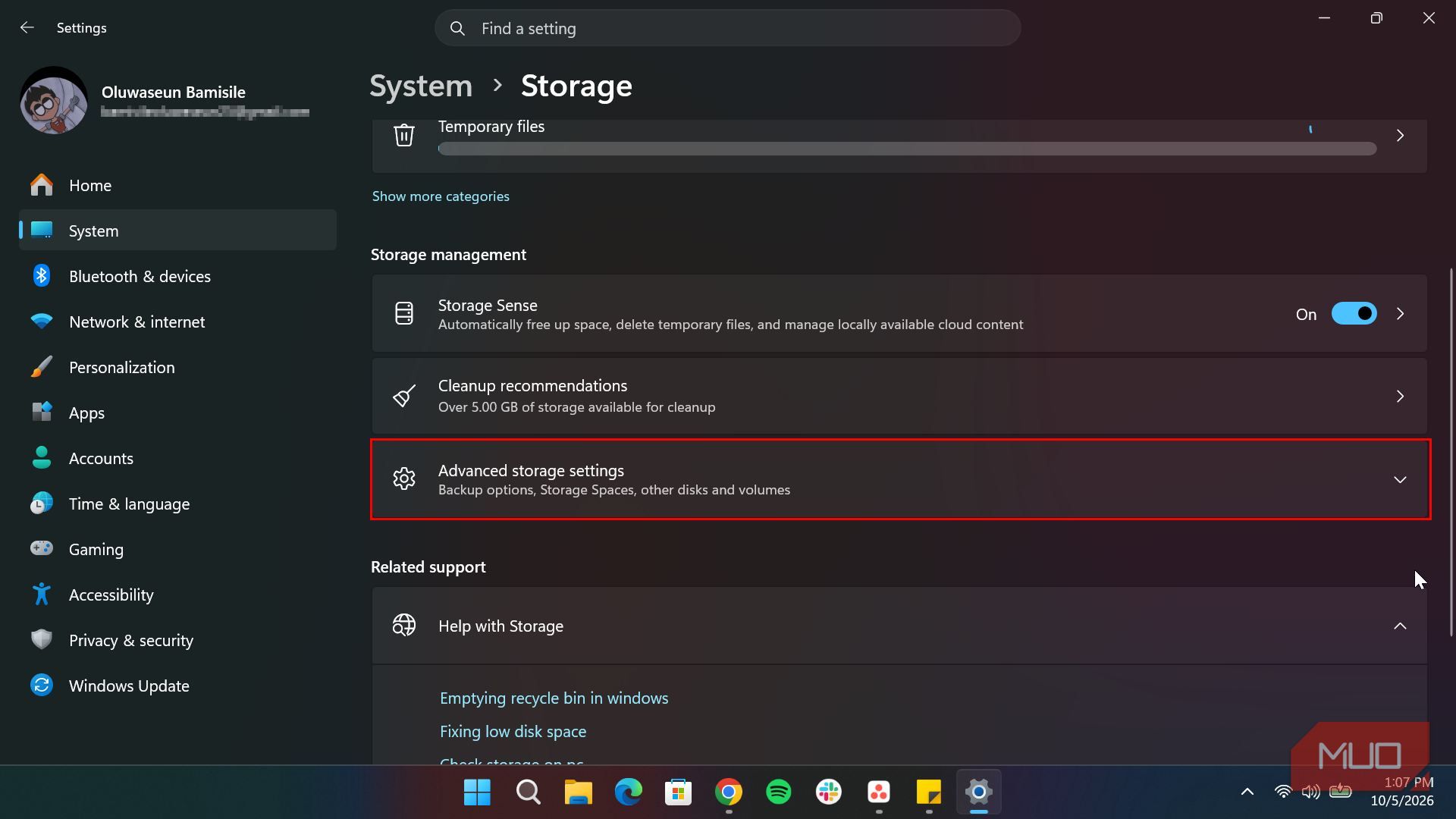
Task: Open Network & internet settings
Action: tap(177, 322)
